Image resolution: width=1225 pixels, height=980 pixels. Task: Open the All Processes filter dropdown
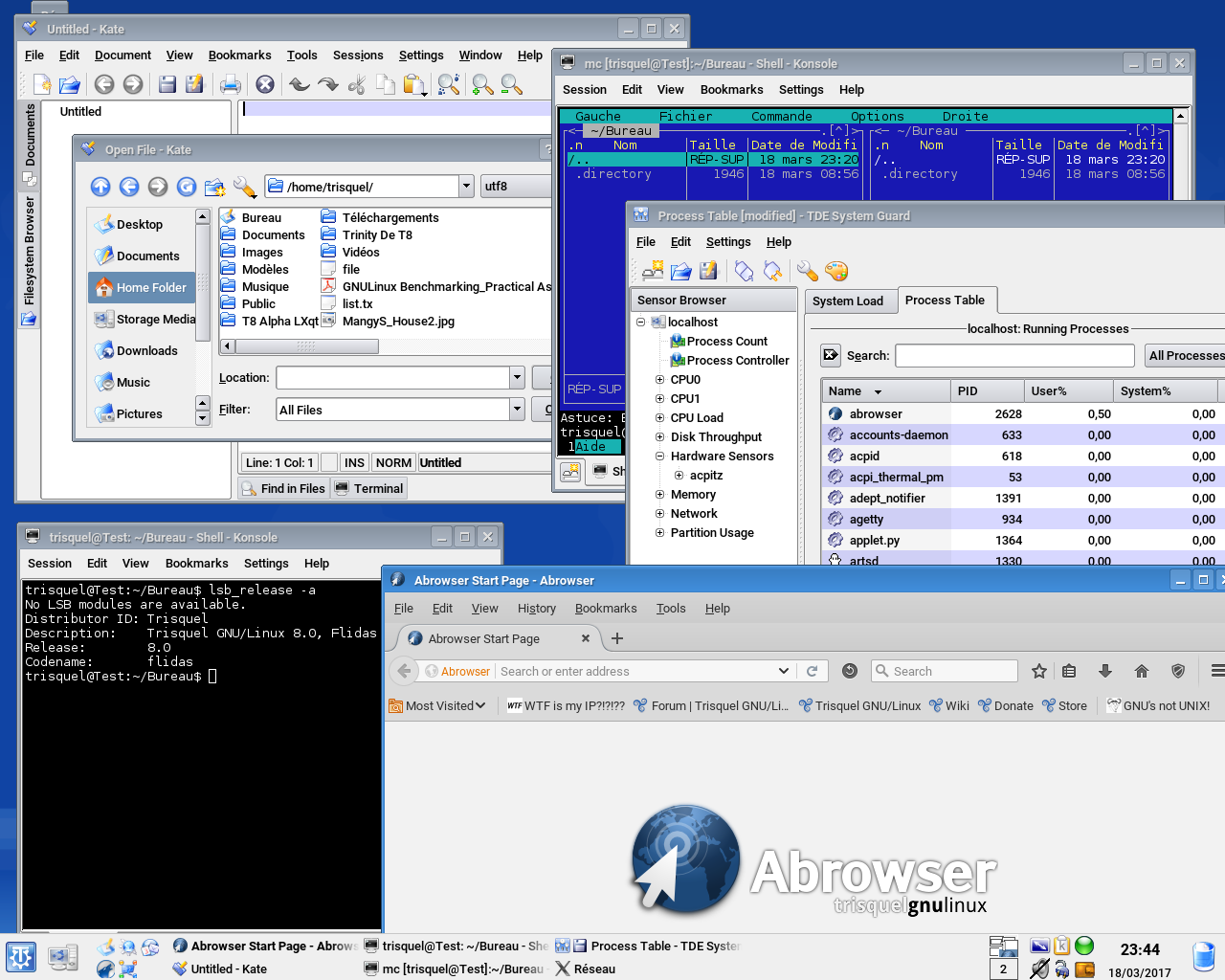coord(1186,355)
